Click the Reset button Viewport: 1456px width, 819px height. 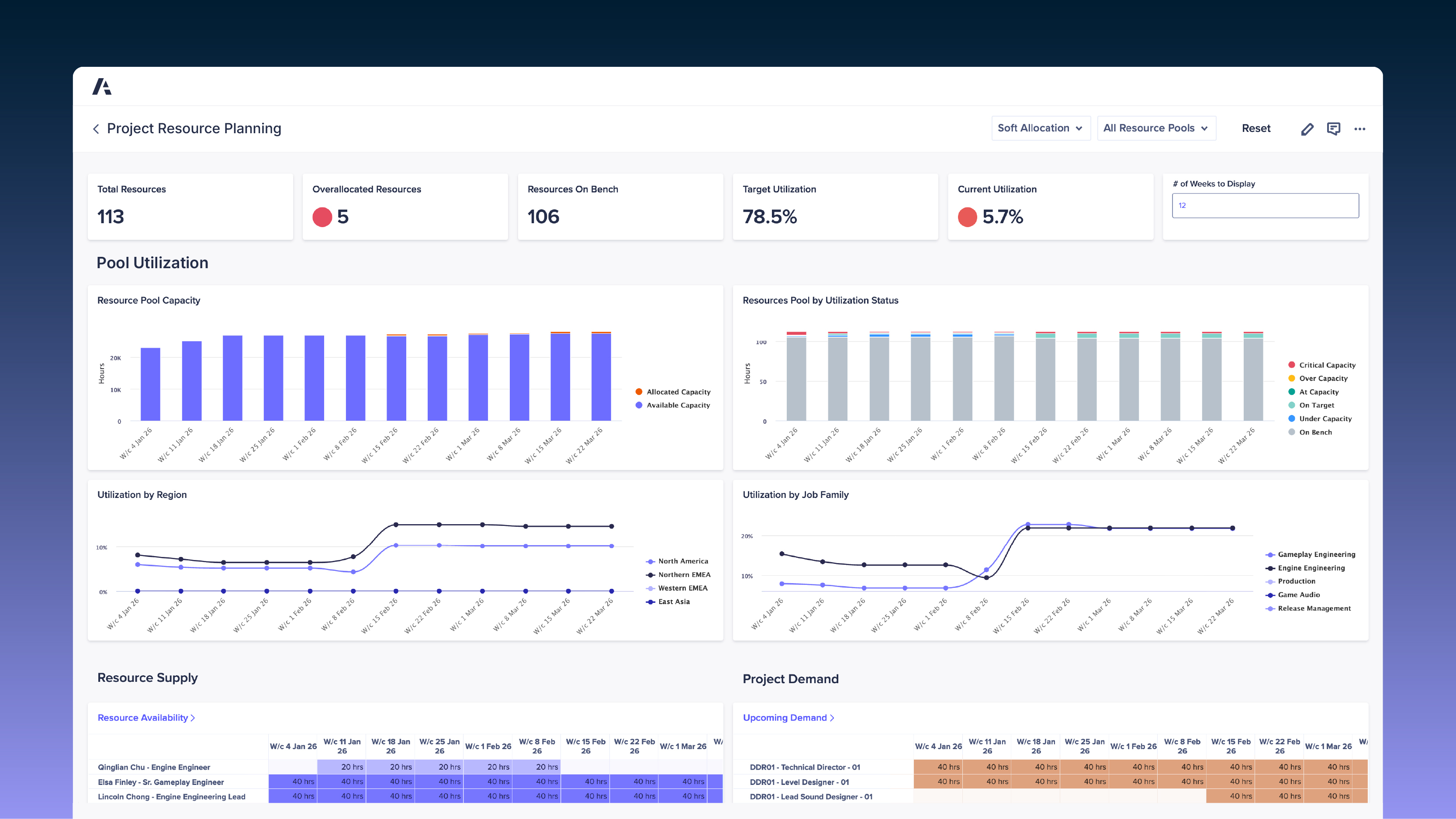pyautogui.click(x=1256, y=128)
